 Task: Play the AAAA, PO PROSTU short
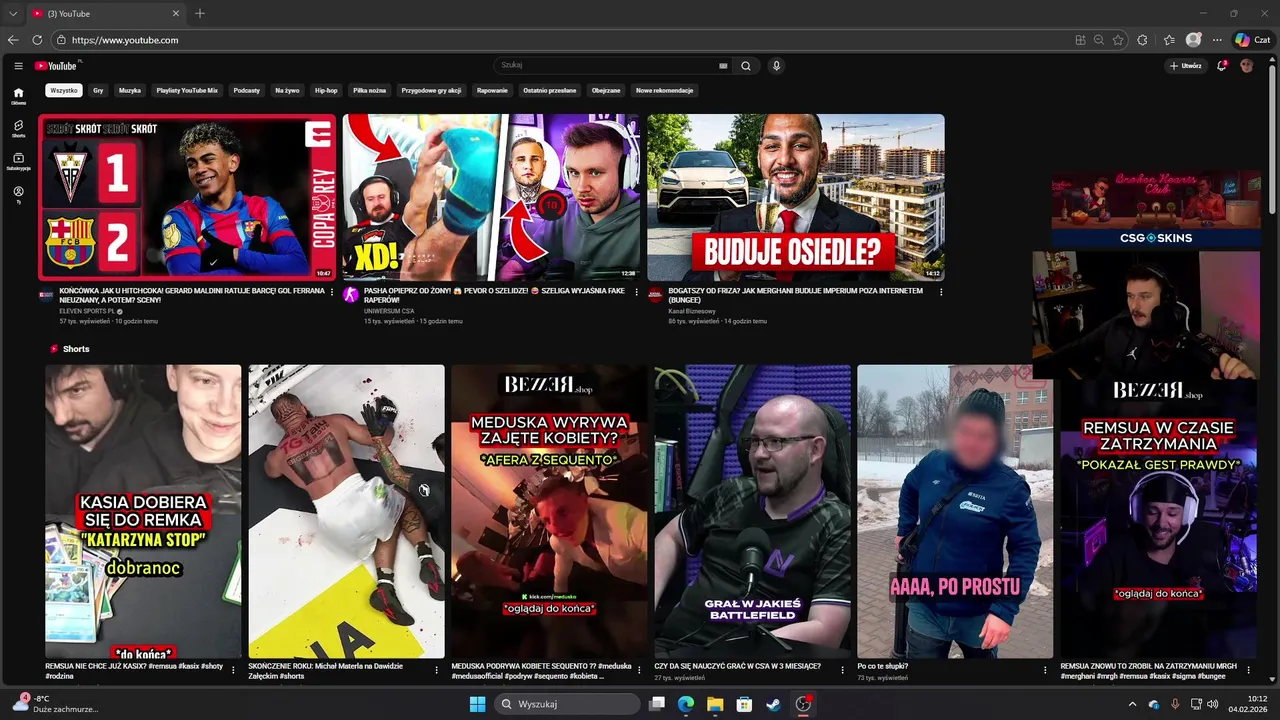955,511
